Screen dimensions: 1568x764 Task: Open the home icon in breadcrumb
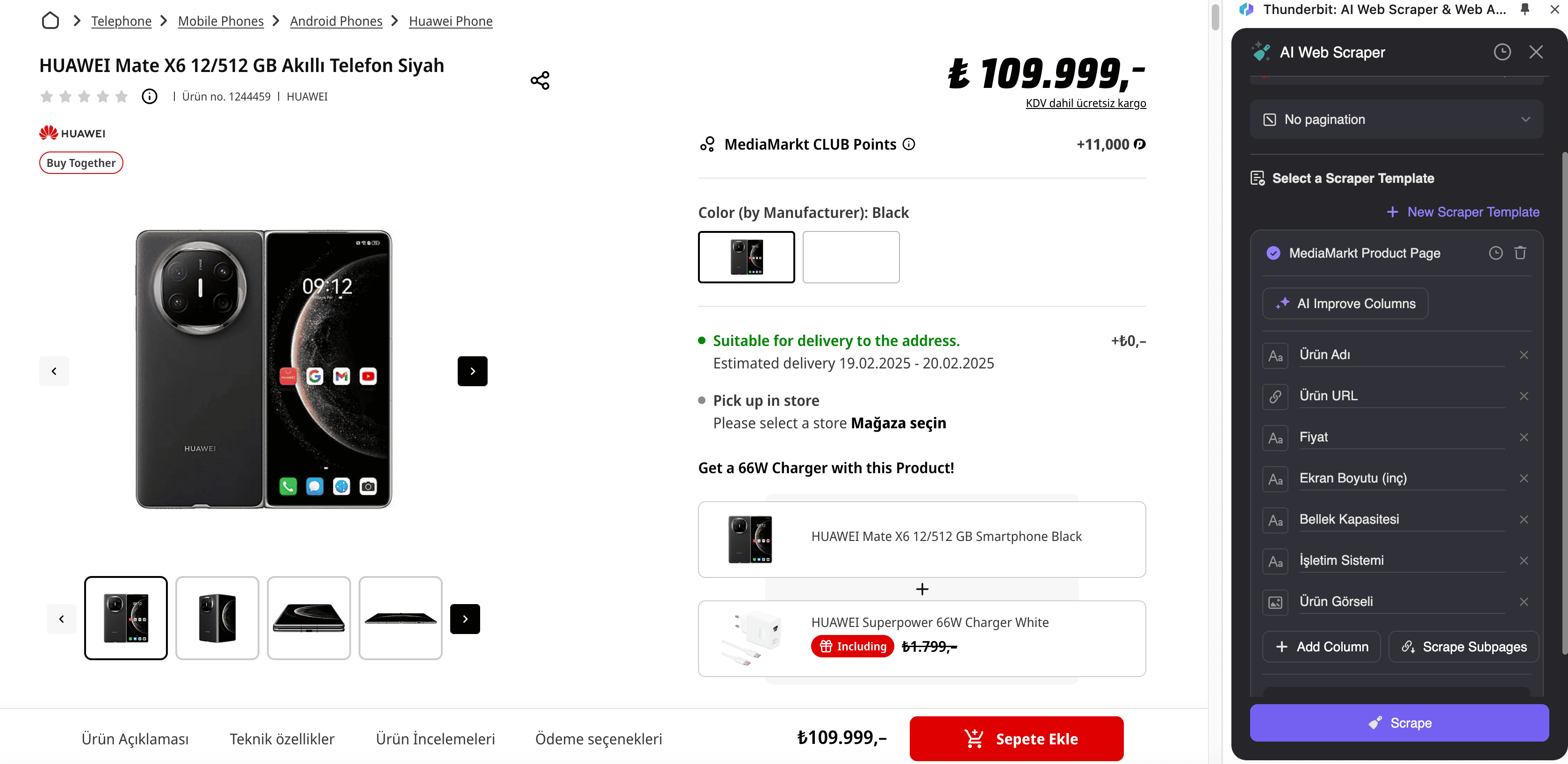click(50, 21)
